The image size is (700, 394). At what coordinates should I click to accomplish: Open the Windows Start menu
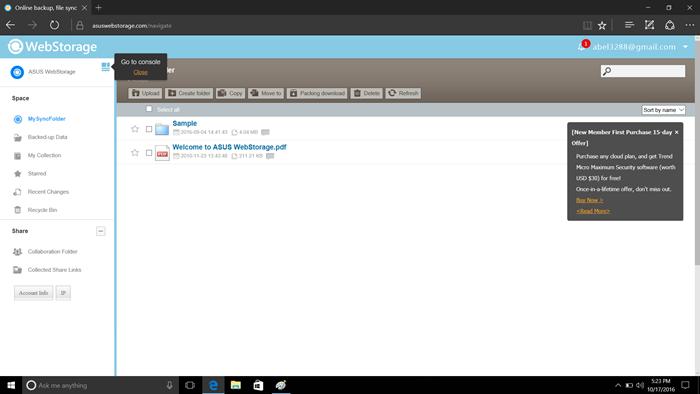[x=11, y=385]
